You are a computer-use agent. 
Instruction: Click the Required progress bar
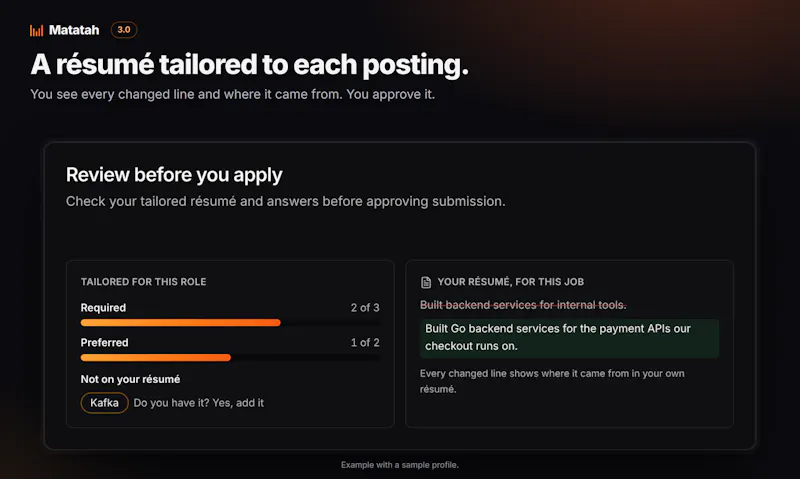230,322
